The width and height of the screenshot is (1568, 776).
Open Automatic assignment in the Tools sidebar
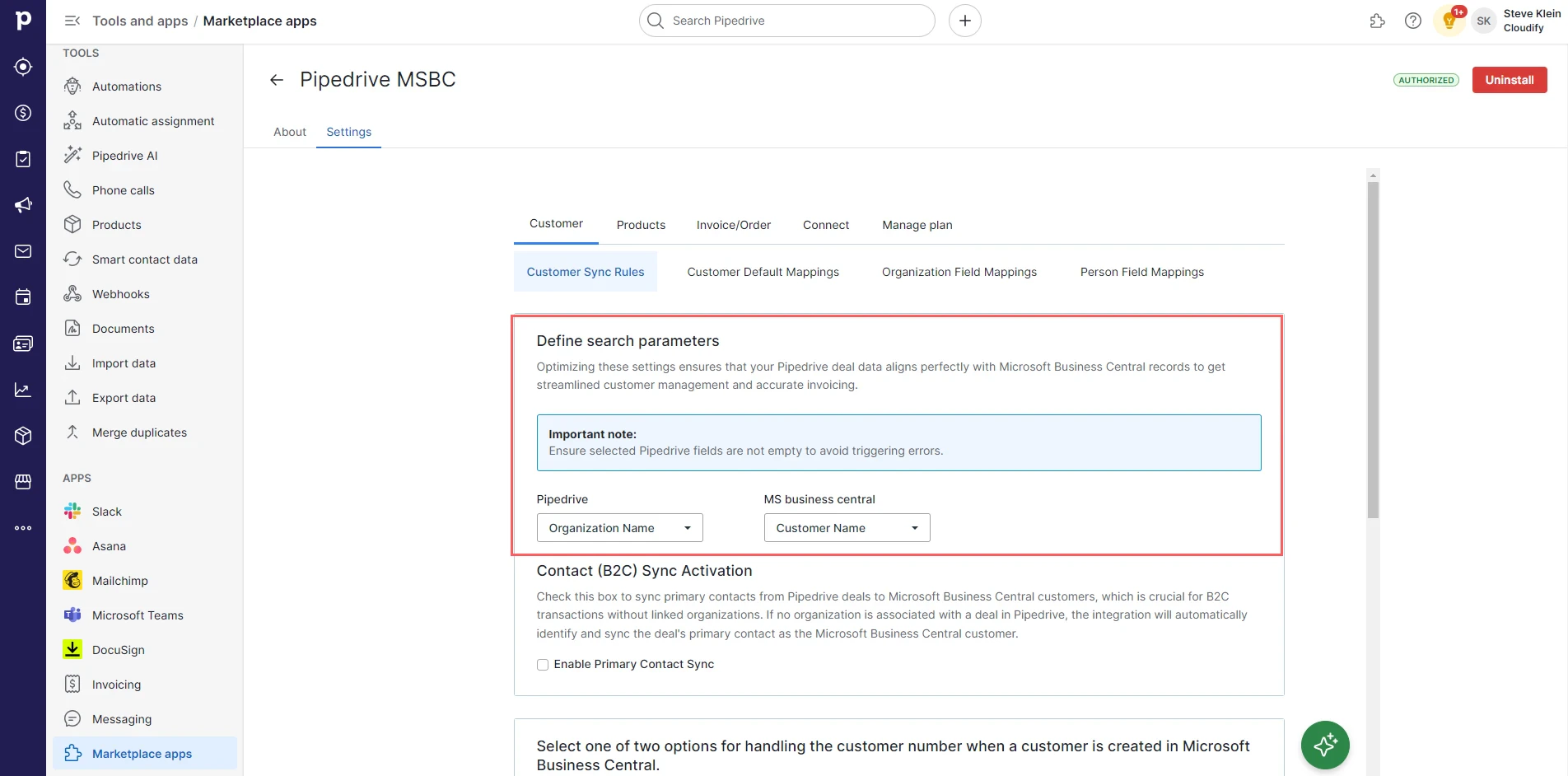pos(145,121)
